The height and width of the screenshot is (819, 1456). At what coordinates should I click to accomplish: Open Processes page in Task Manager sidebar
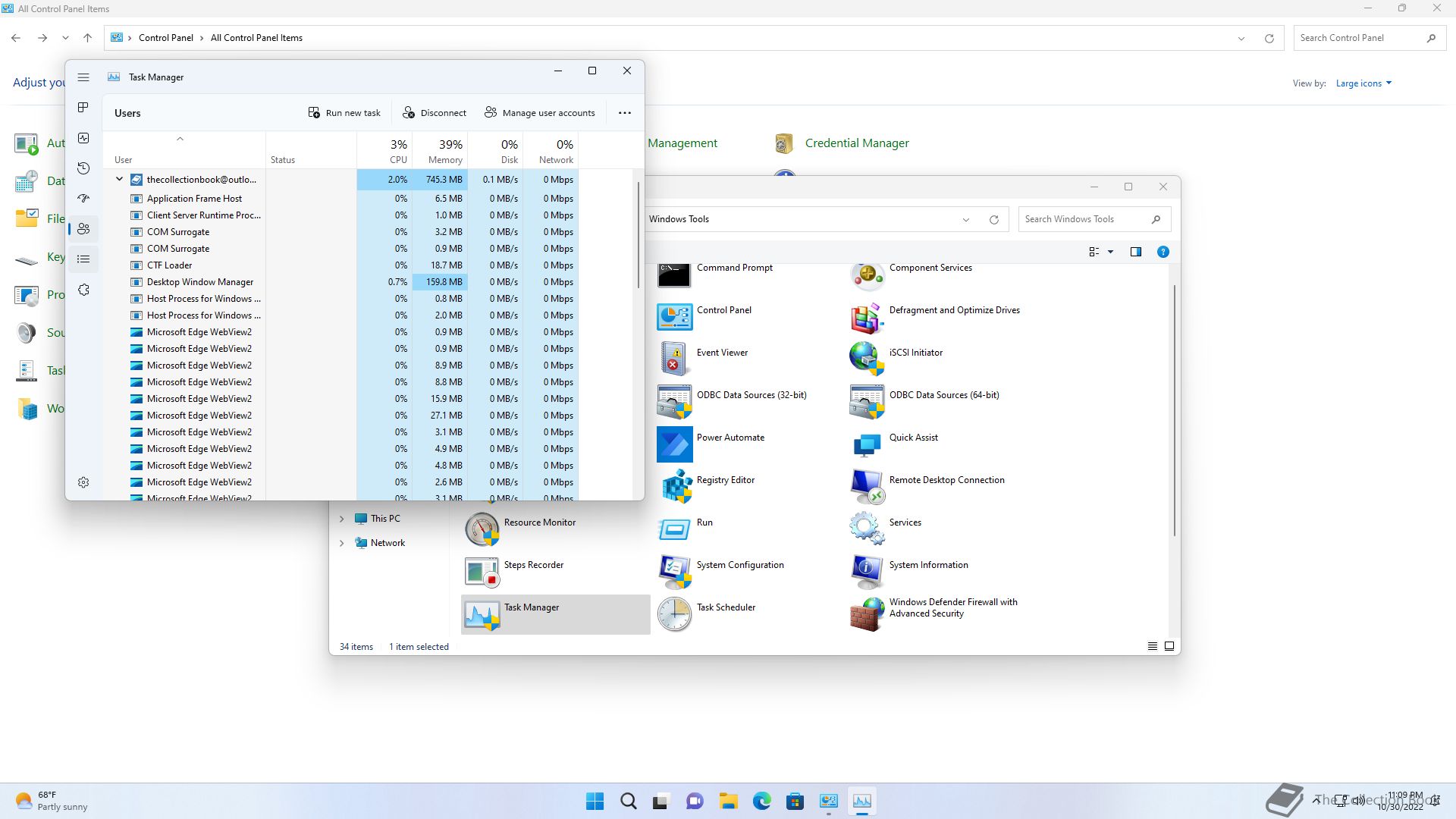[x=83, y=108]
